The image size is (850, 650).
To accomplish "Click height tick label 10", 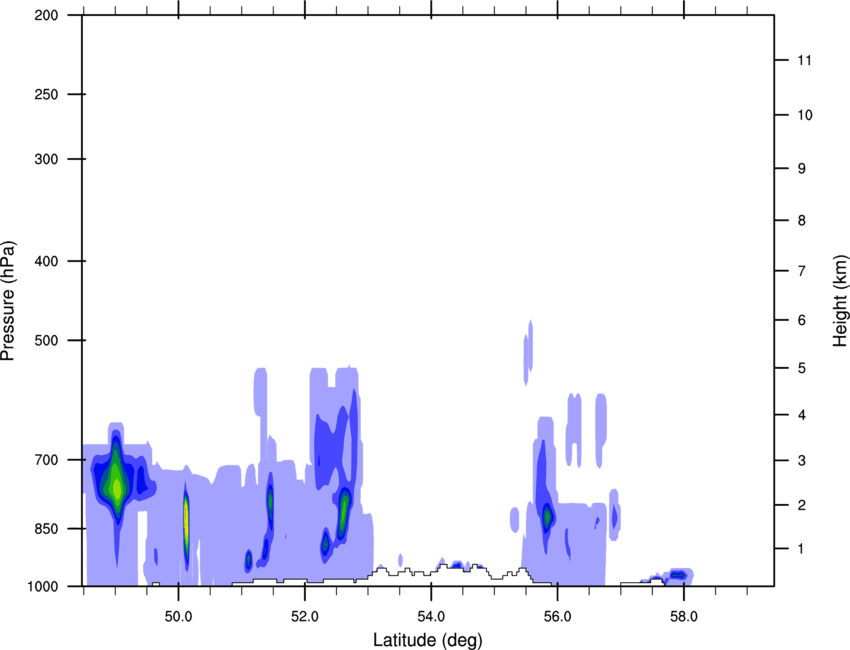I will [x=805, y=115].
